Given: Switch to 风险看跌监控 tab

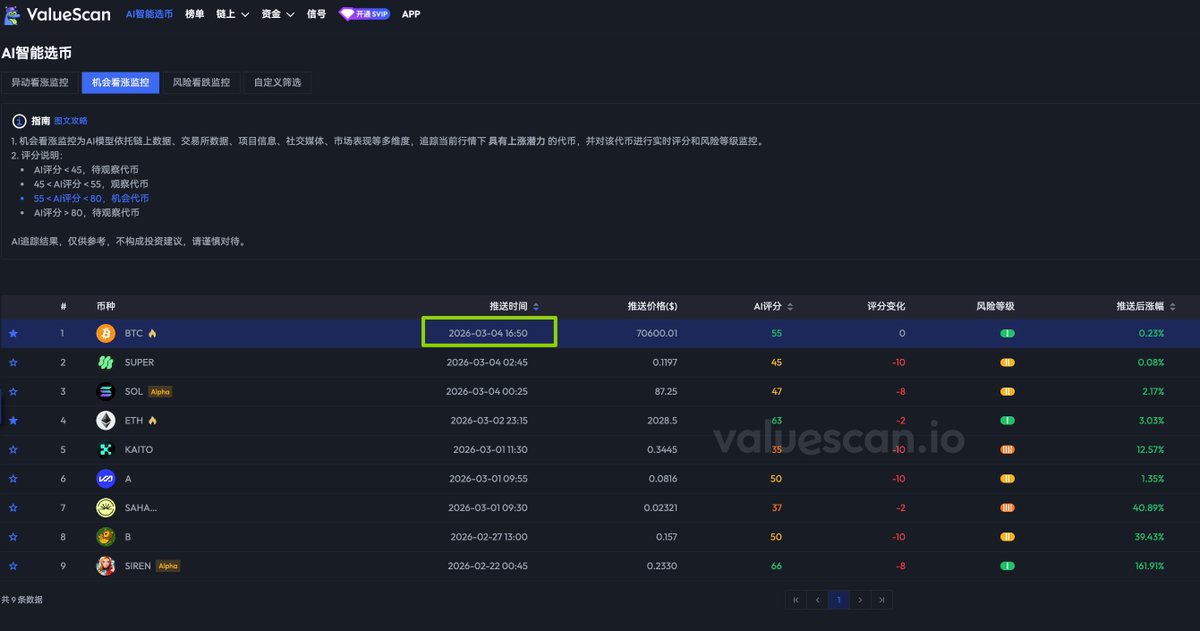Looking at the screenshot, I should click(x=201, y=82).
